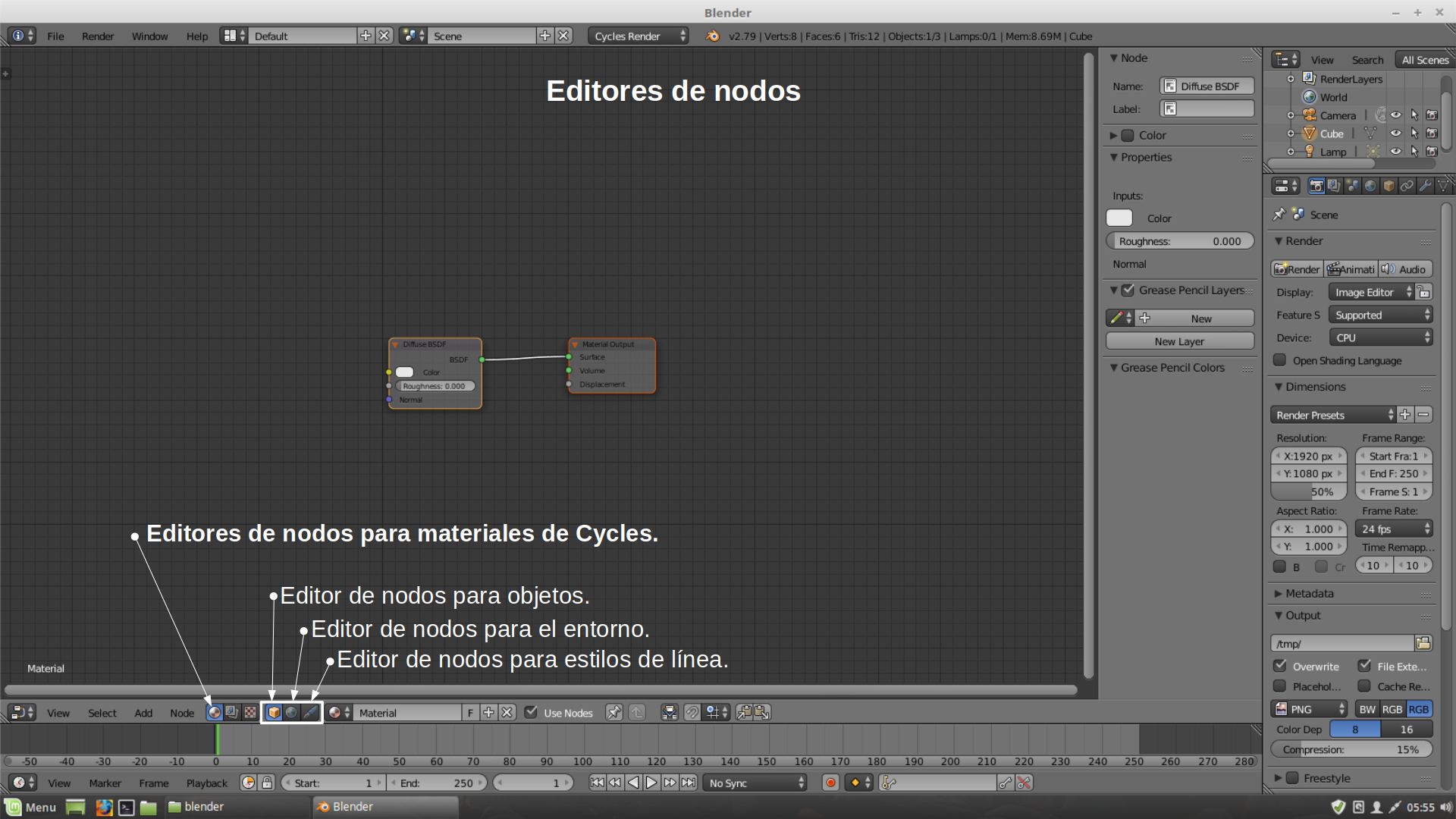1456x819 pixels.
Task: Toggle the timeline preview range clock icon
Action: click(248, 783)
